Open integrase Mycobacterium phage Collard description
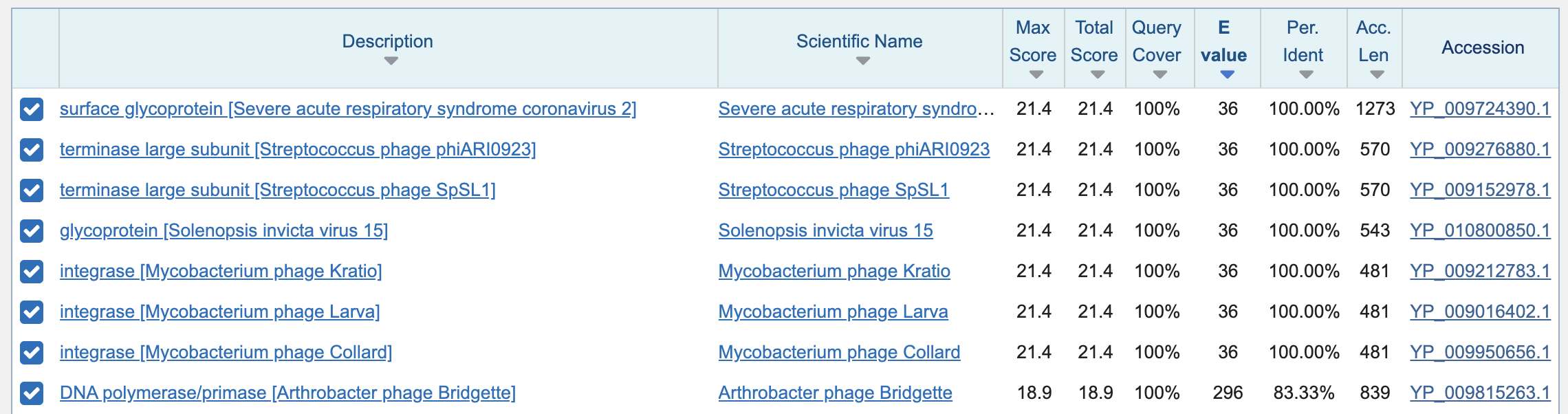The width and height of the screenshot is (1568, 414). (226, 352)
